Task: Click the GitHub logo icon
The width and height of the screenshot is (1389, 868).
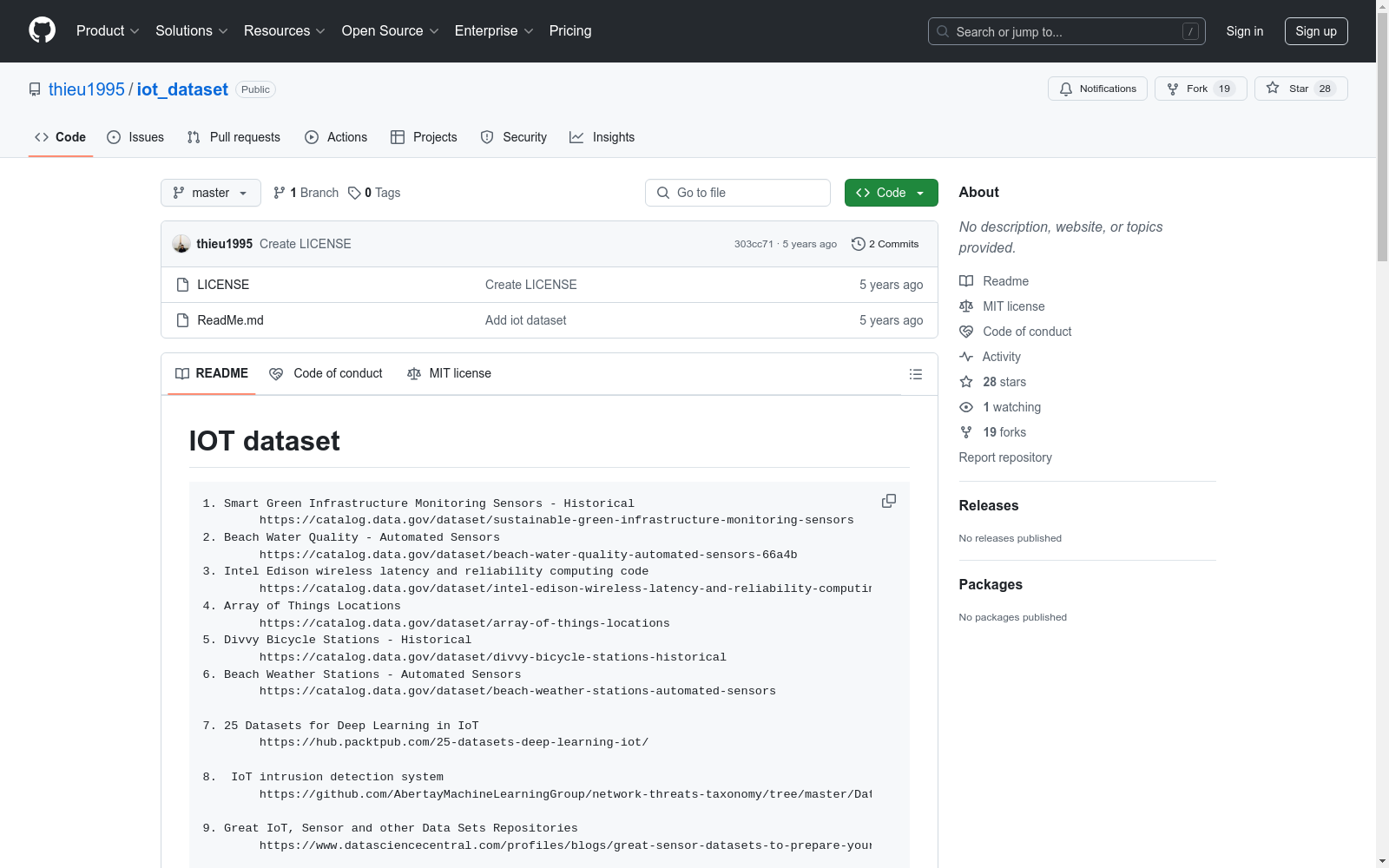Action: pos(42,30)
